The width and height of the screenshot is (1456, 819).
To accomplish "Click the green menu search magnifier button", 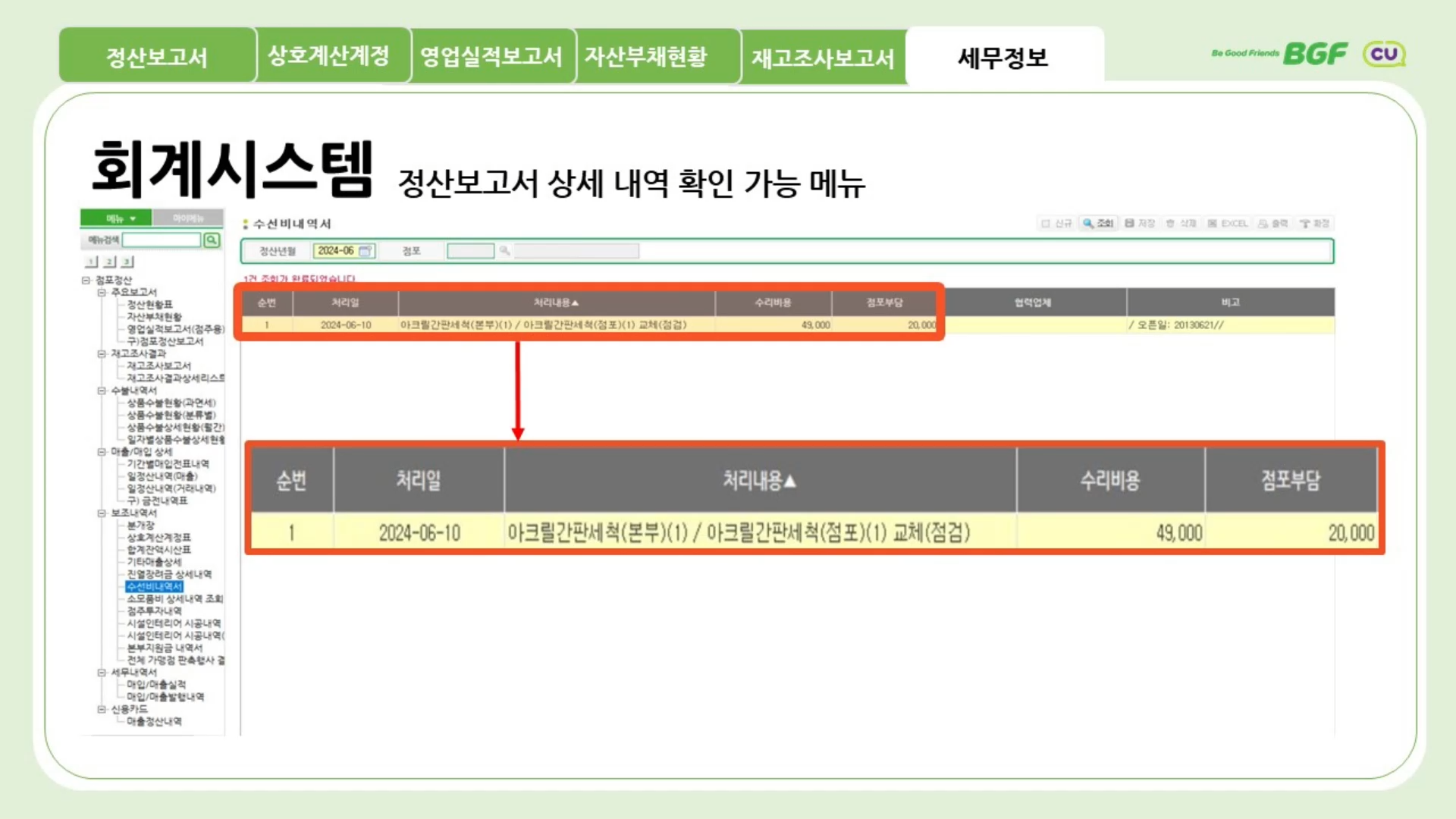I will tap(212, 240).
